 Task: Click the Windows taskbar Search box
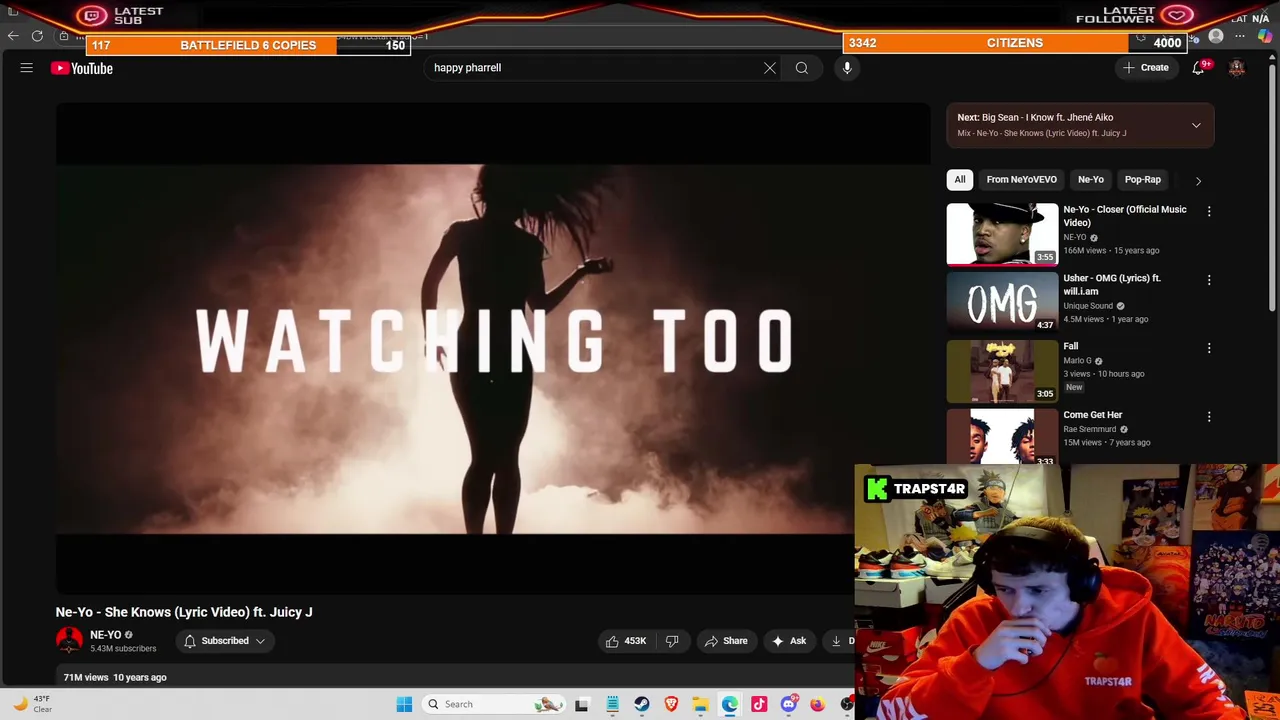click(492, 704)
